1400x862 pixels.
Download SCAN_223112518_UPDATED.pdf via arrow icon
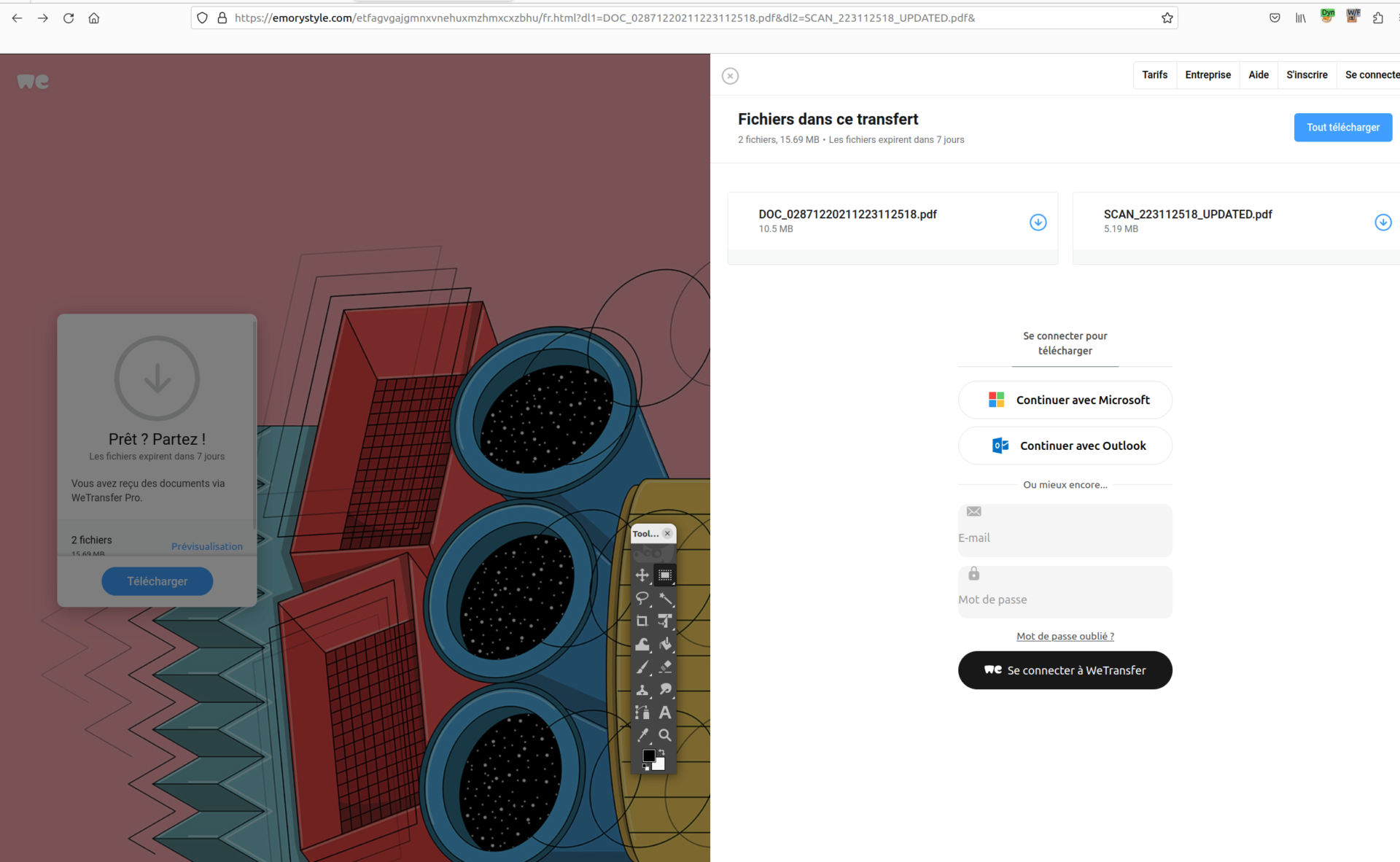pyautogui.click(x=1382, y=222)
